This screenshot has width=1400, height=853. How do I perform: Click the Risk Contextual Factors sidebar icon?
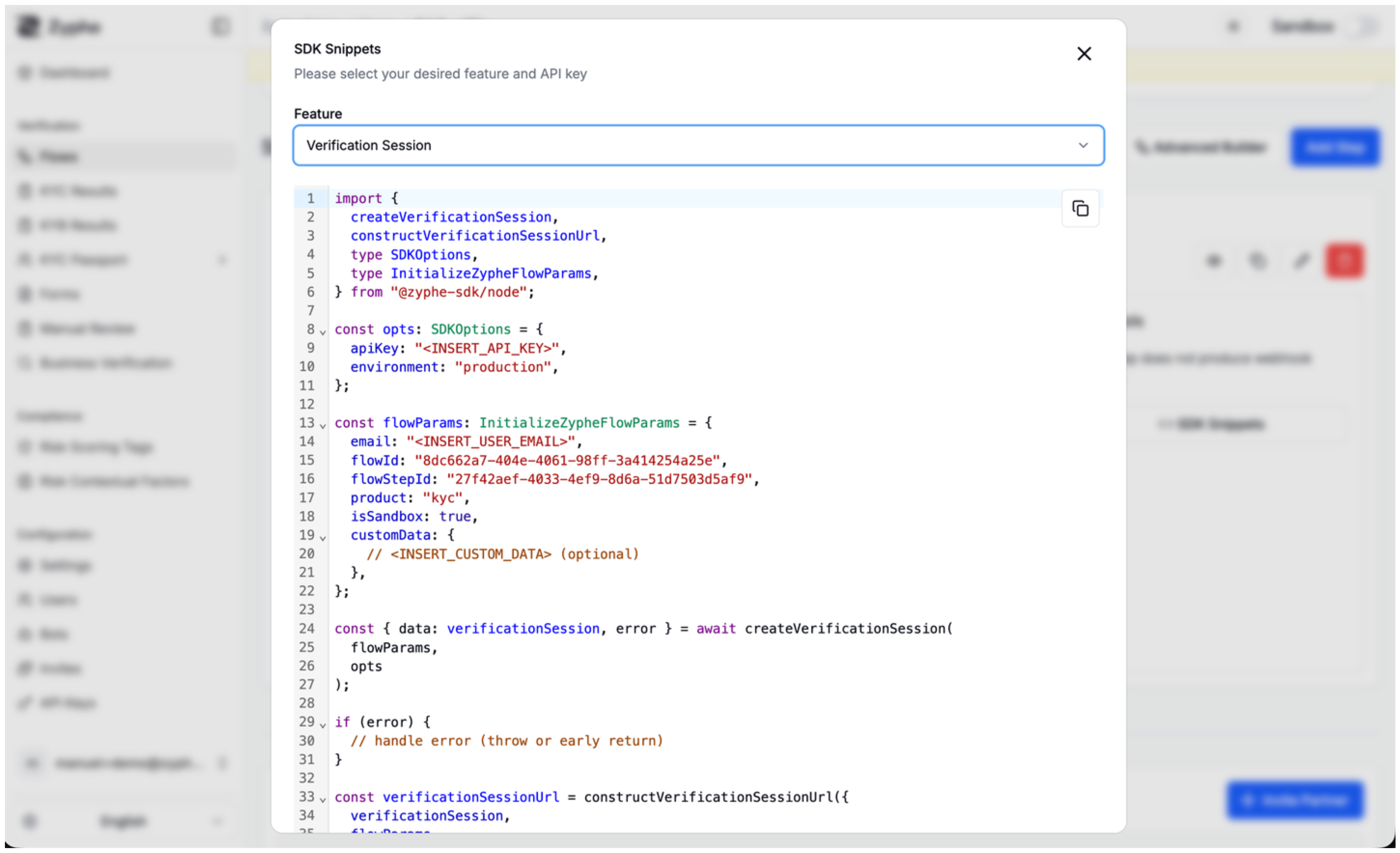coord(25,482)
